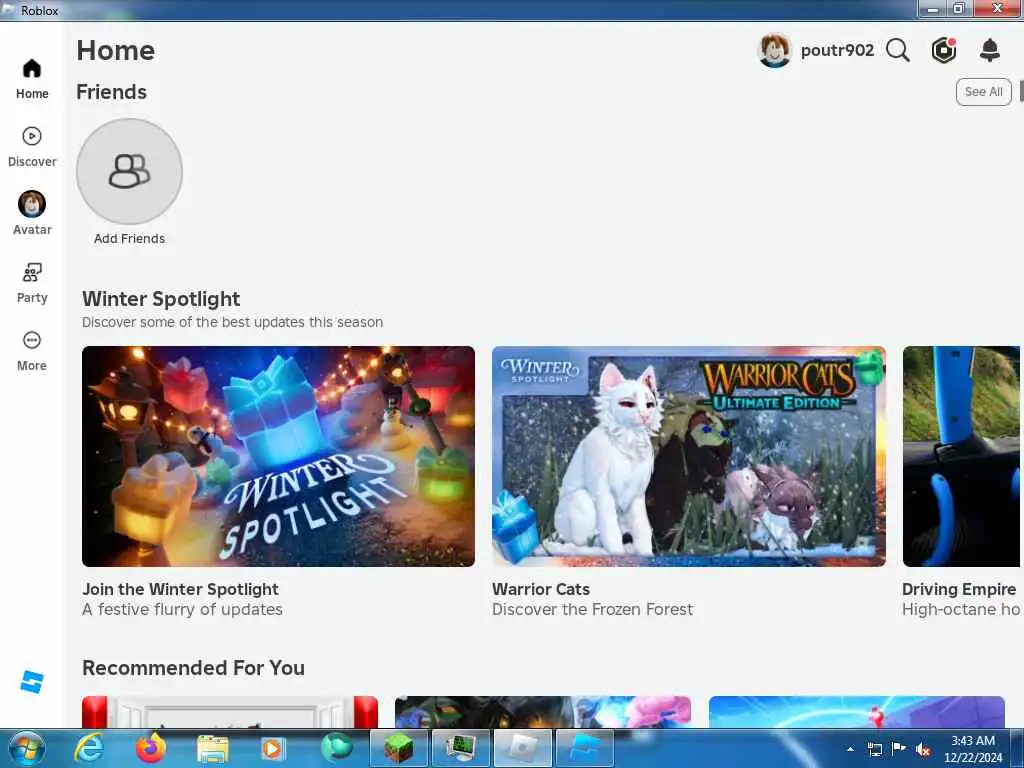Open the Driving Empire thumbnail
This screenshot has height=768, width=1024.
point(961,456)
